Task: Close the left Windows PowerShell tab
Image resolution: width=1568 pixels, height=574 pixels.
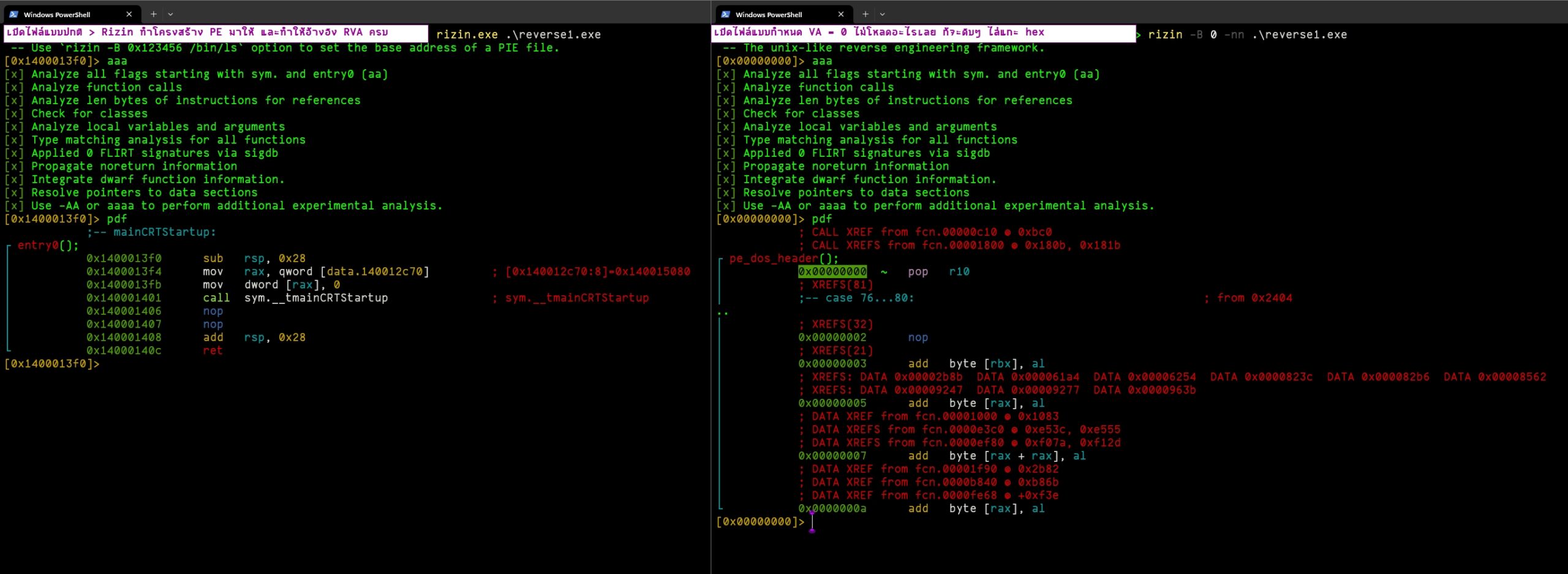Action: (129, 14)
